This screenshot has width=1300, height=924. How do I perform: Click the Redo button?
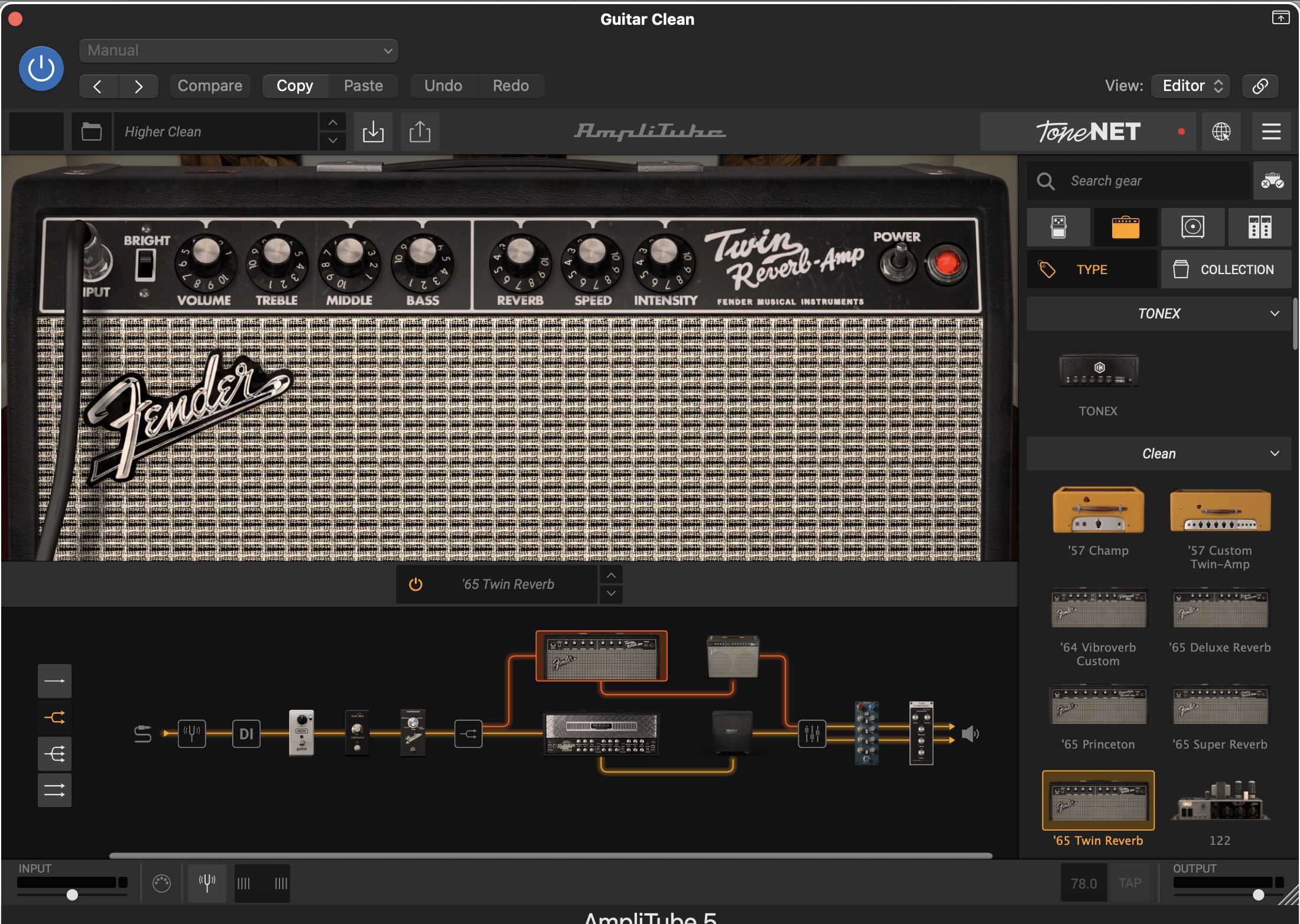click(x=511, y=86)
